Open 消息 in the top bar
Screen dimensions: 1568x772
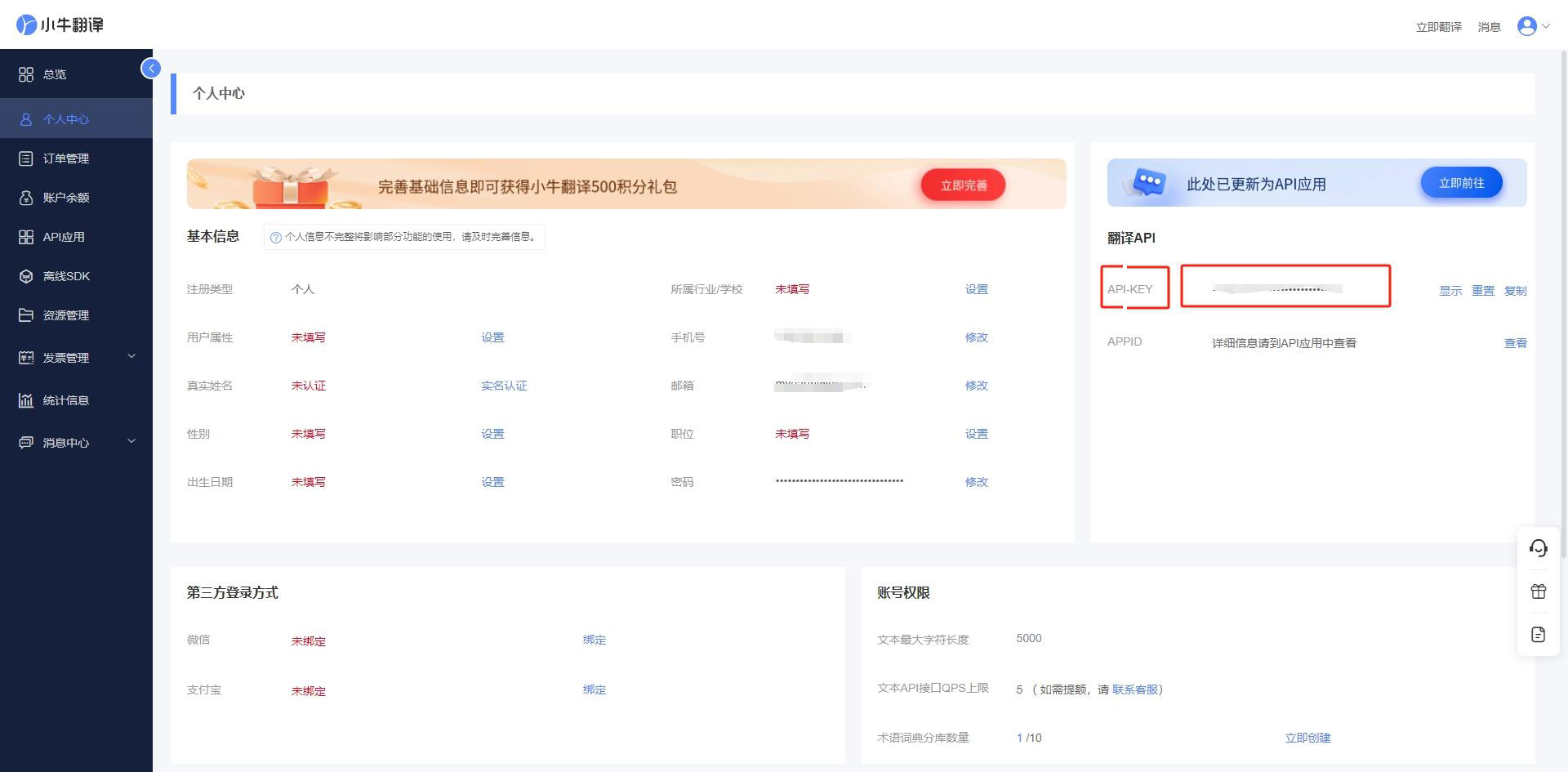click(x=1490, y=27)
